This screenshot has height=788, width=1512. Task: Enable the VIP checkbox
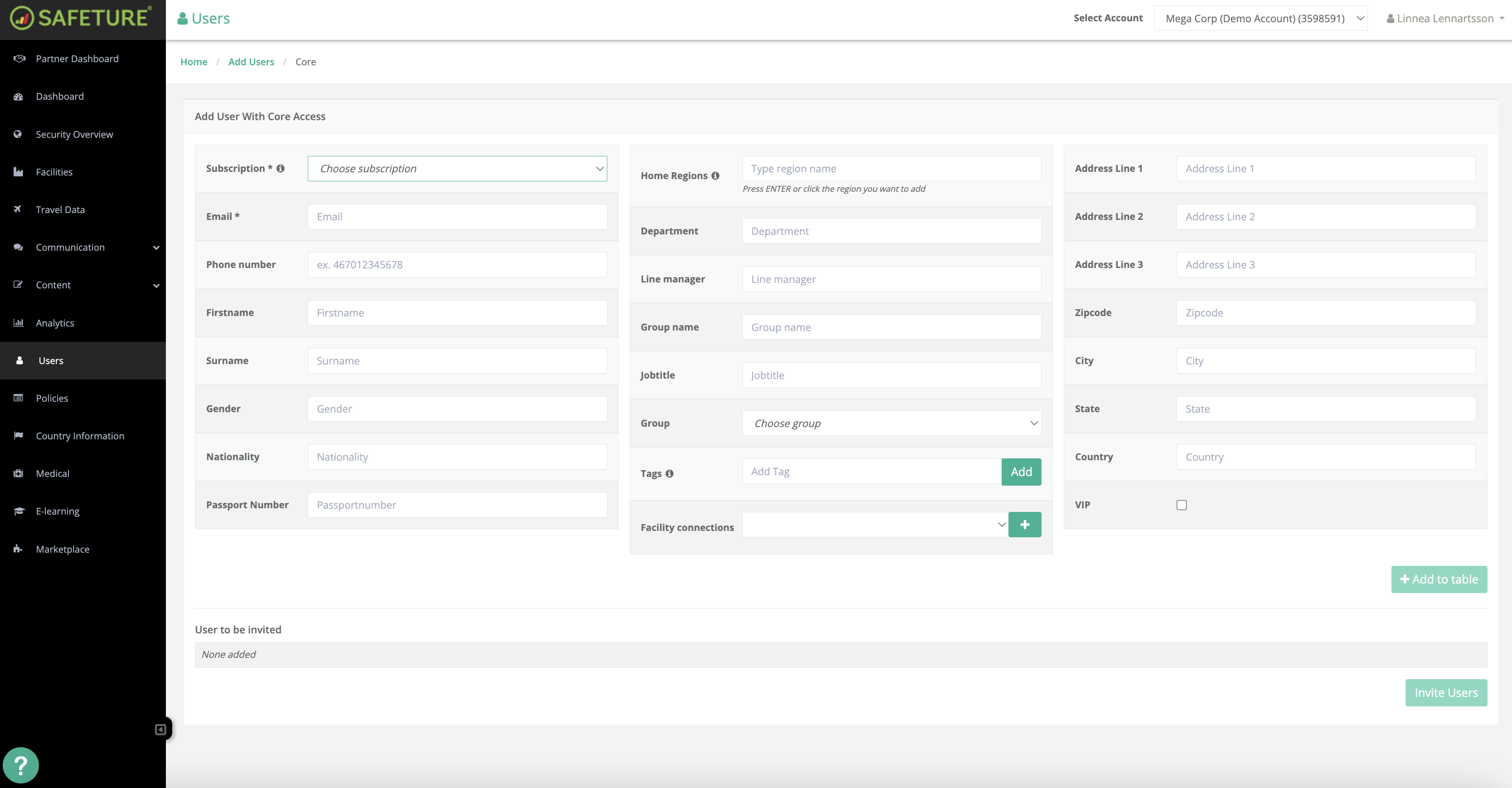click(x=1182, y=505)
